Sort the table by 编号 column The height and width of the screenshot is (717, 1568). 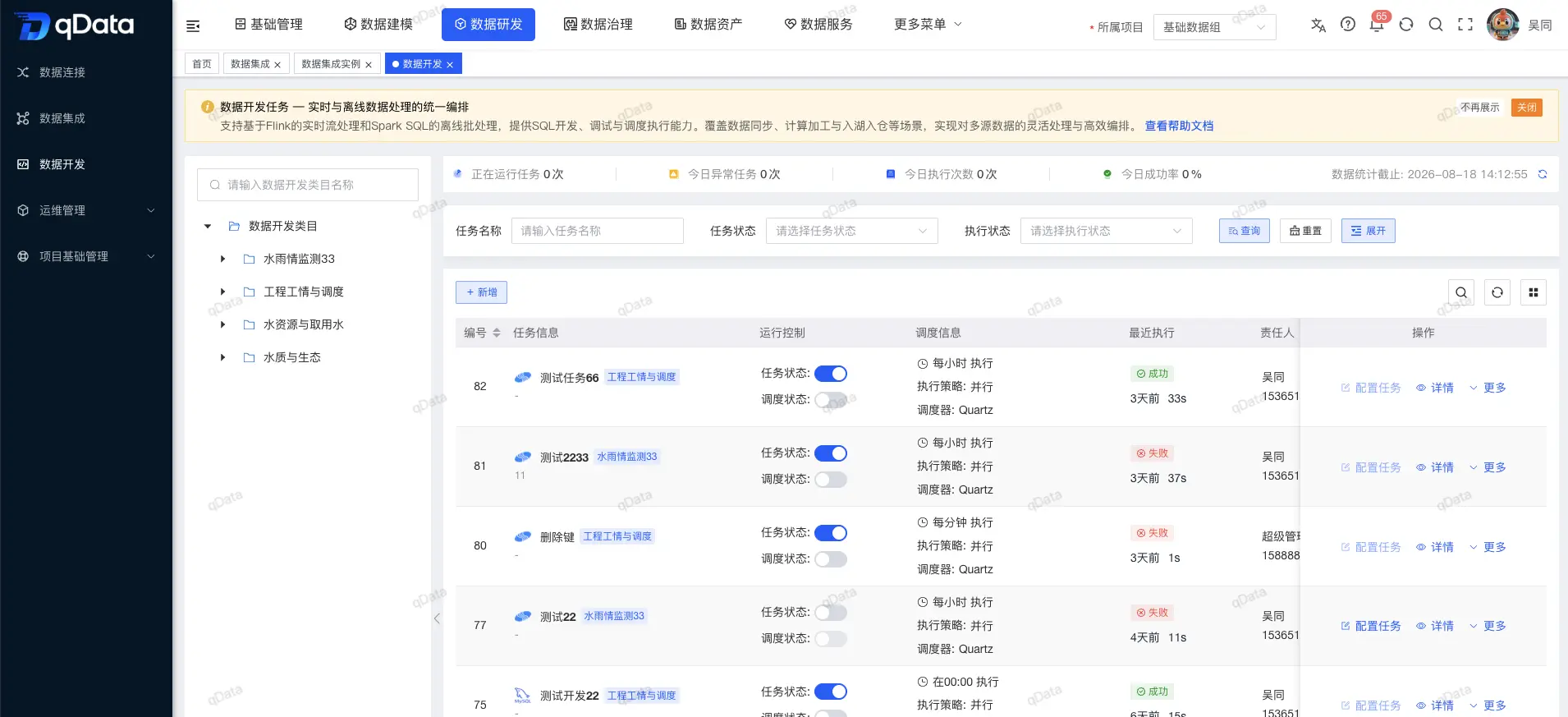pos(497,333)
